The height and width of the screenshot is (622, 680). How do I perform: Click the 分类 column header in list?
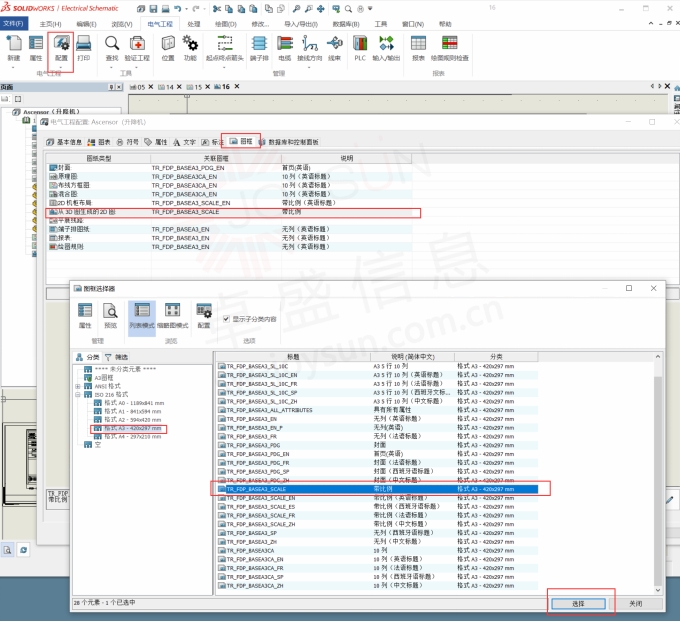tap(496, 357)
